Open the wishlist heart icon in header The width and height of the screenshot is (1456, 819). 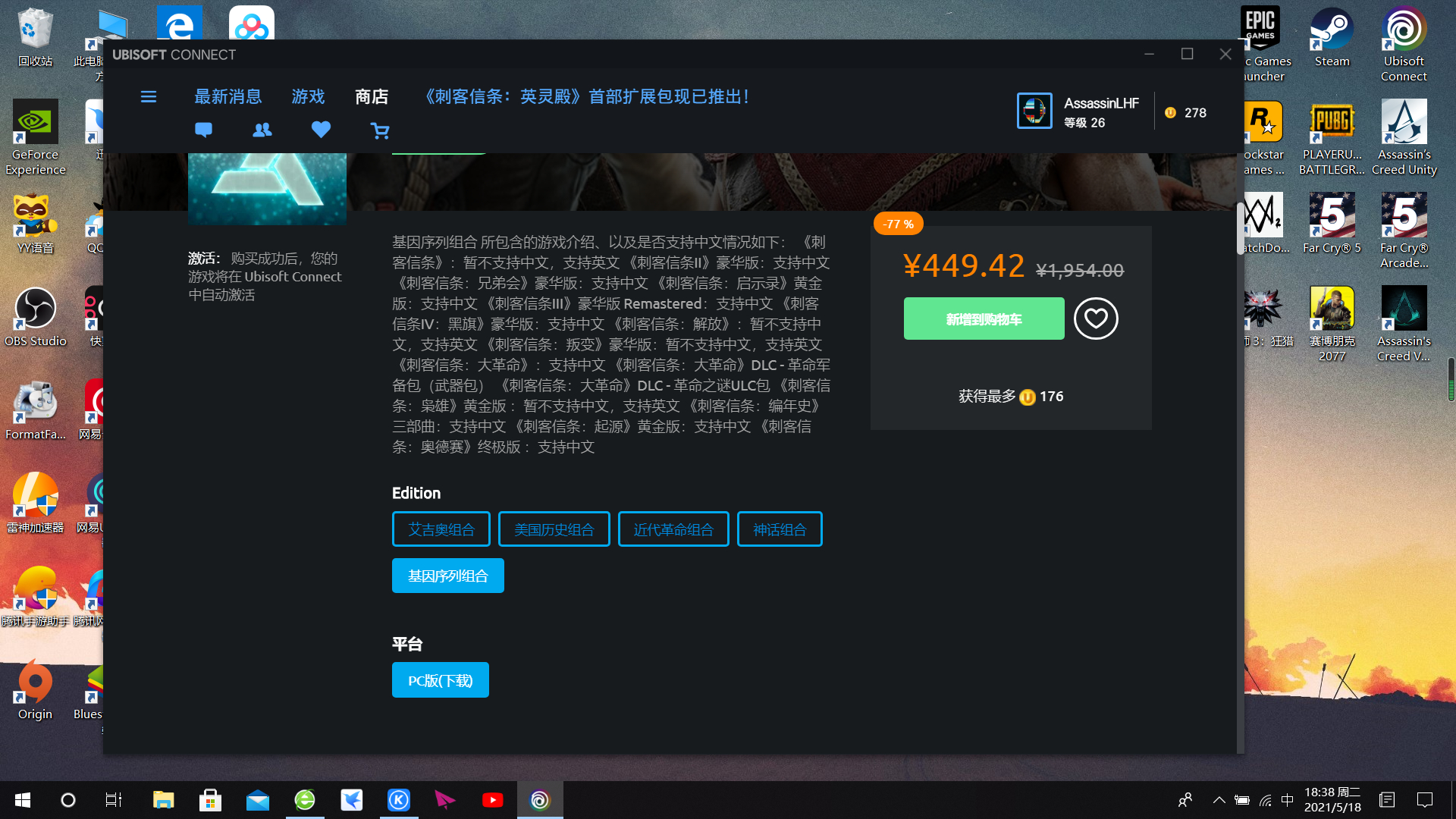[321, 130]
